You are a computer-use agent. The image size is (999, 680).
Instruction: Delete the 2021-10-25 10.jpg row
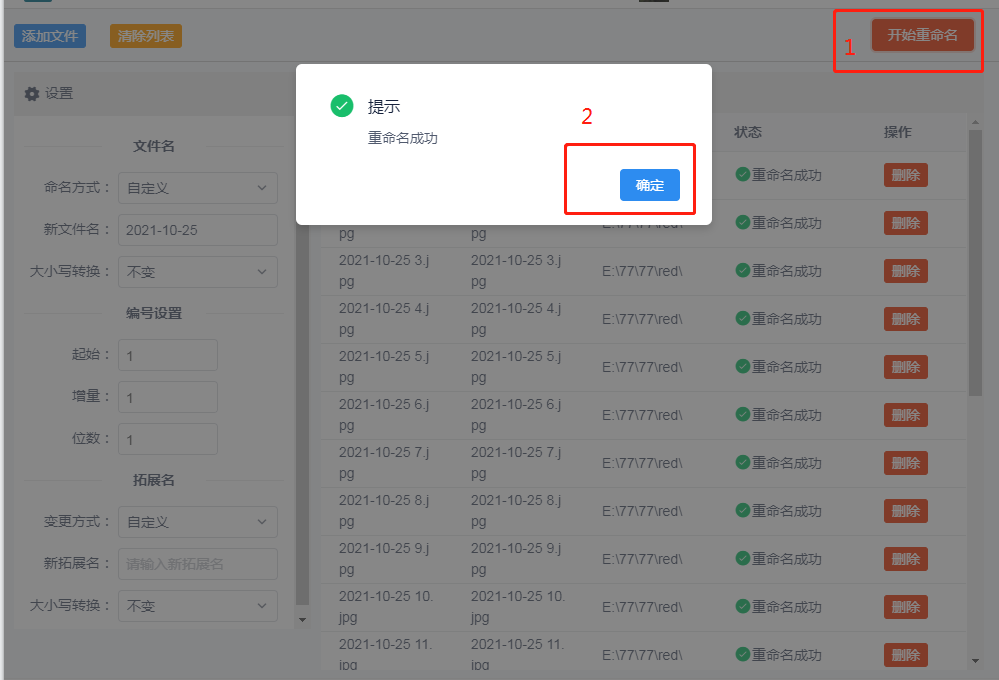pos(905,607)
